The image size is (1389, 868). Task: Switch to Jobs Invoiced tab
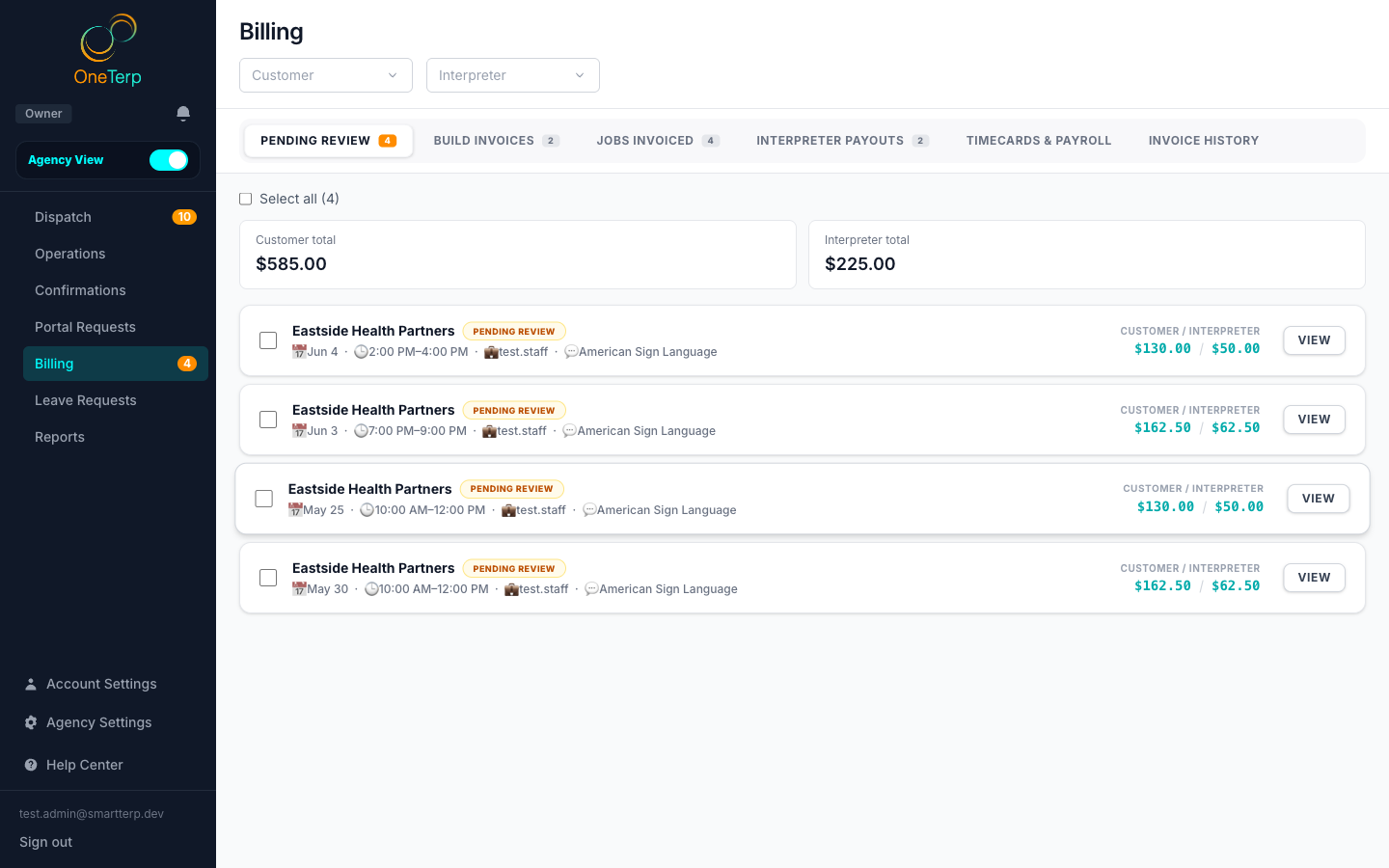coord(658,141)
